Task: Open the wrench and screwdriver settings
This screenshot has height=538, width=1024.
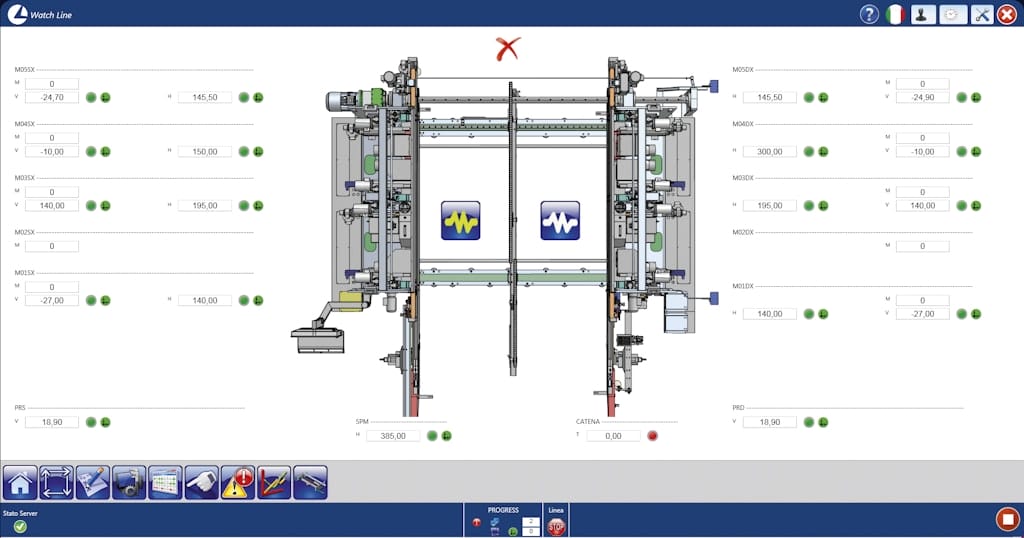Action: pyautogui.click(x=982, y=15)
